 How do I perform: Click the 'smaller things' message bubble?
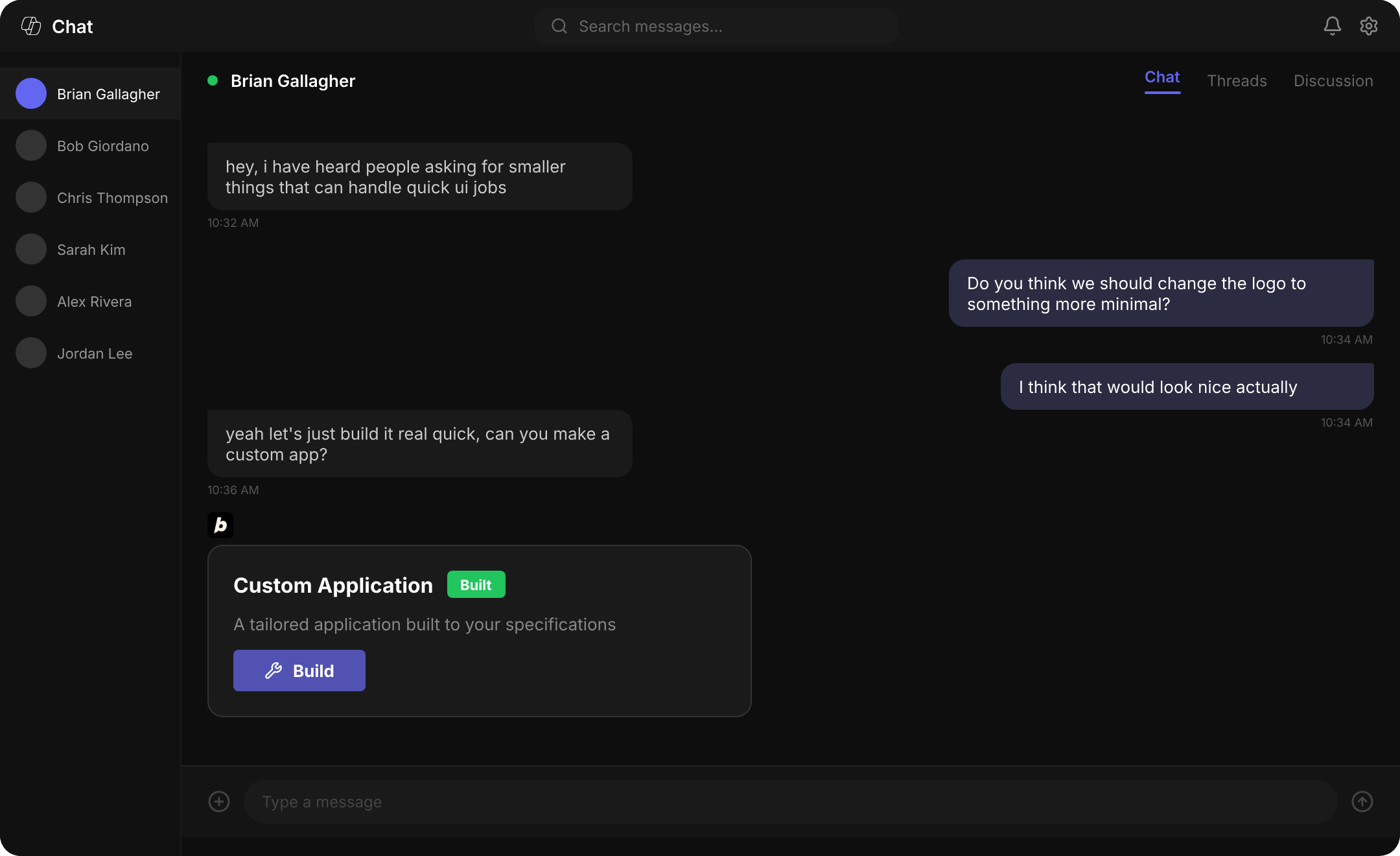420,176
